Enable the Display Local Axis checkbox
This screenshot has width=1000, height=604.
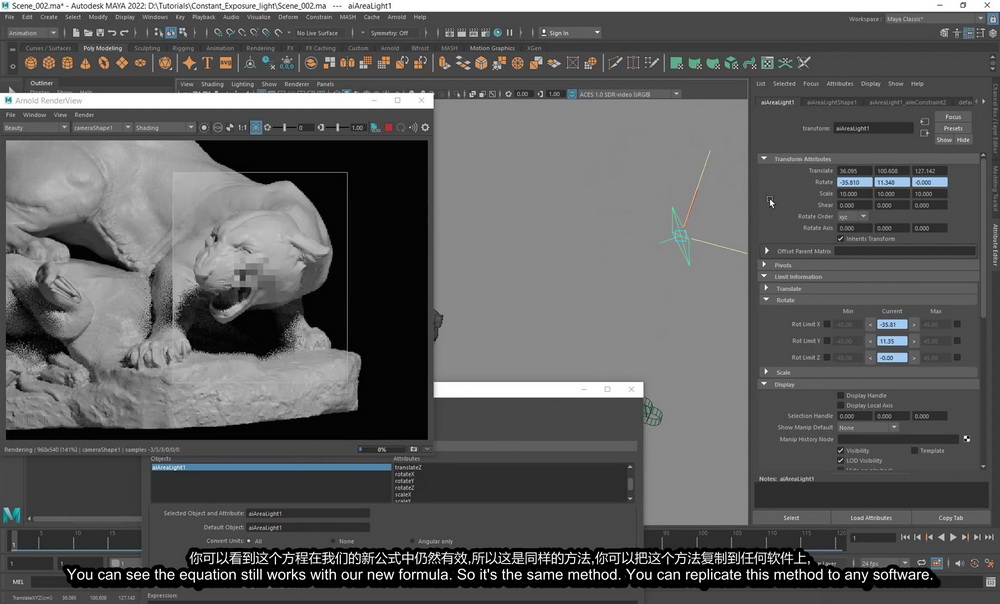coord(841,406)
